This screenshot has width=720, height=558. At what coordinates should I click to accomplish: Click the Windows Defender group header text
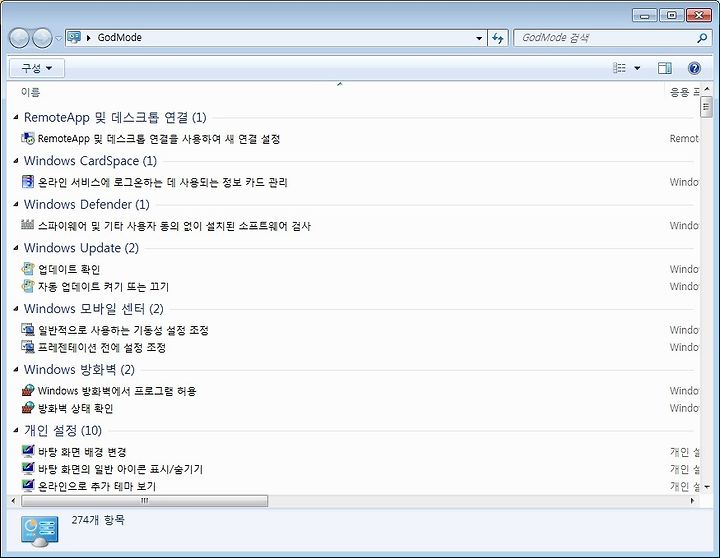(x=87, y=204)
